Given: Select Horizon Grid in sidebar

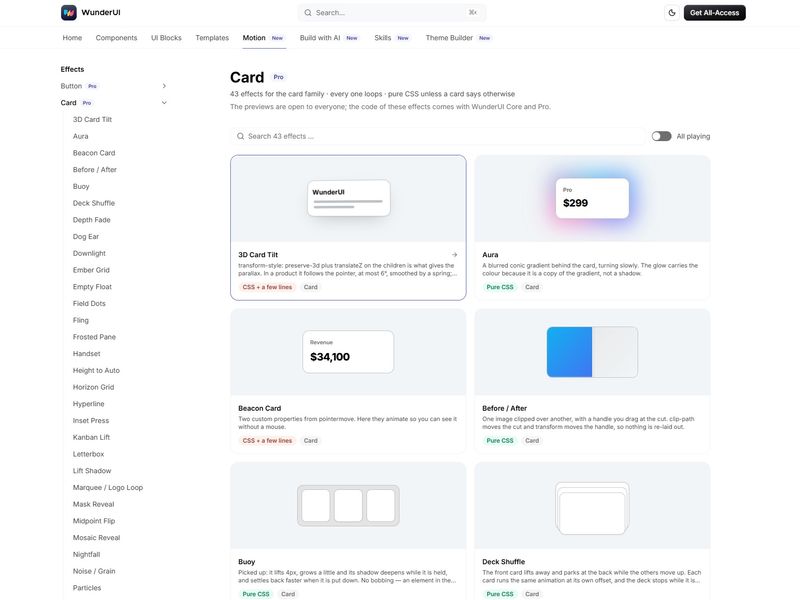Looking at the screenshot, I should pos(93,387).
